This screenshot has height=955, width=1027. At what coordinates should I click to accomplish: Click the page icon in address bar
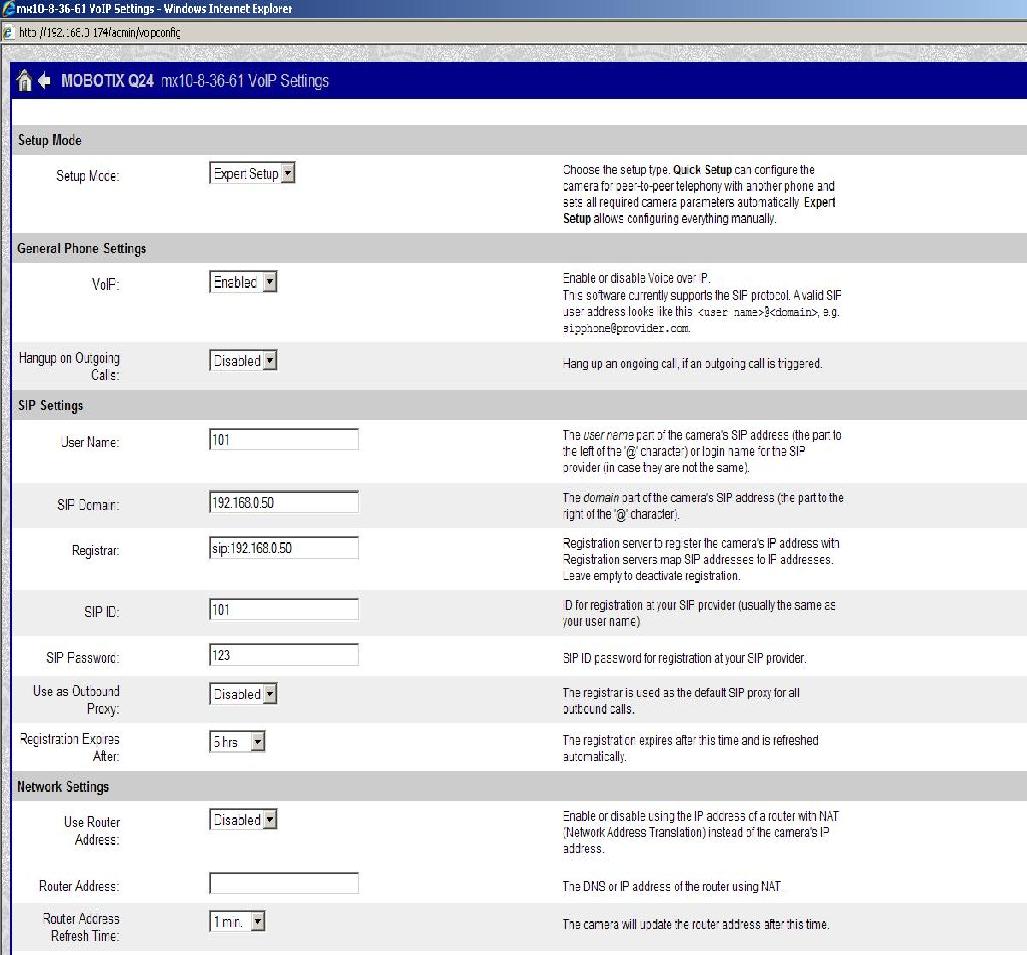[x=8, y=33]
